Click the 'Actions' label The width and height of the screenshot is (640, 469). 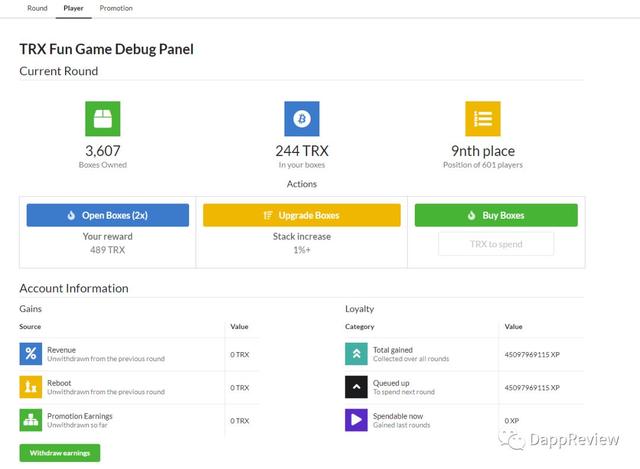(302, 184)
